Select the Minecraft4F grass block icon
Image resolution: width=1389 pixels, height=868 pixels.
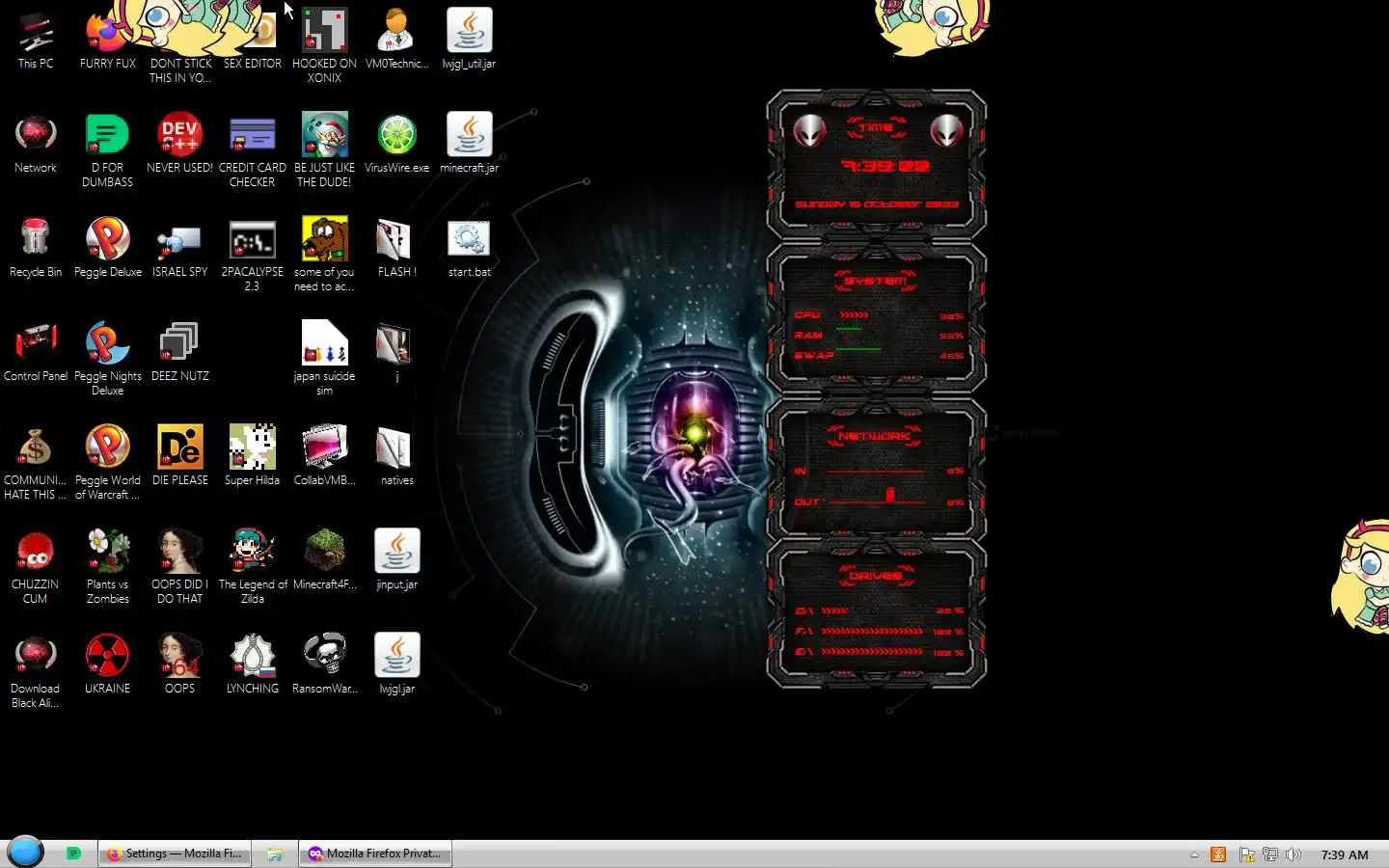pyautogui.click(x=324, y=561)
